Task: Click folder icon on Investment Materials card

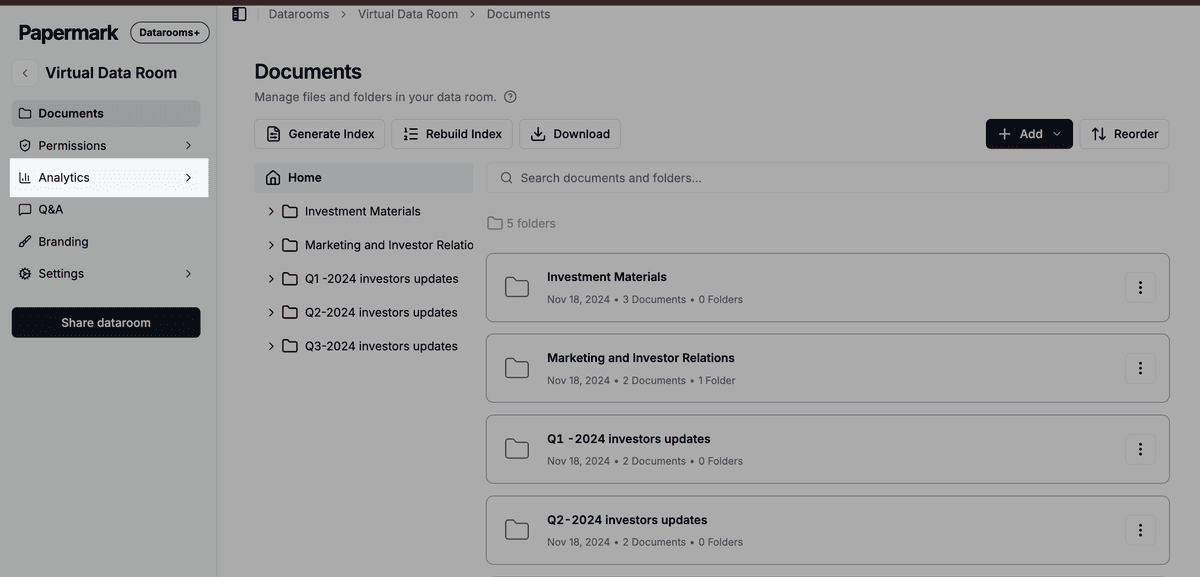Action: pyautogui.click(x=517, y=288)
